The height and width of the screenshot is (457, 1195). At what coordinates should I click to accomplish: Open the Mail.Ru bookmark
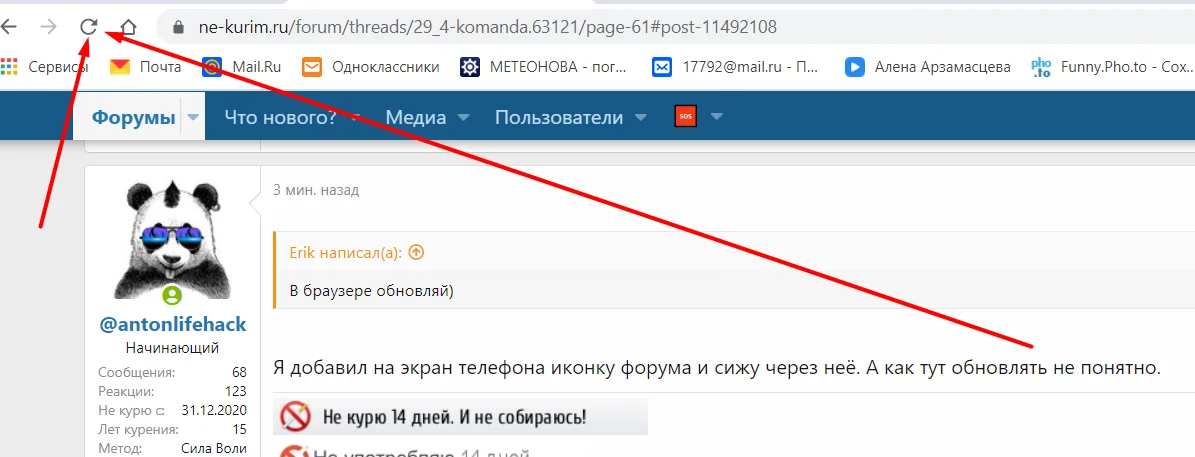242,67
